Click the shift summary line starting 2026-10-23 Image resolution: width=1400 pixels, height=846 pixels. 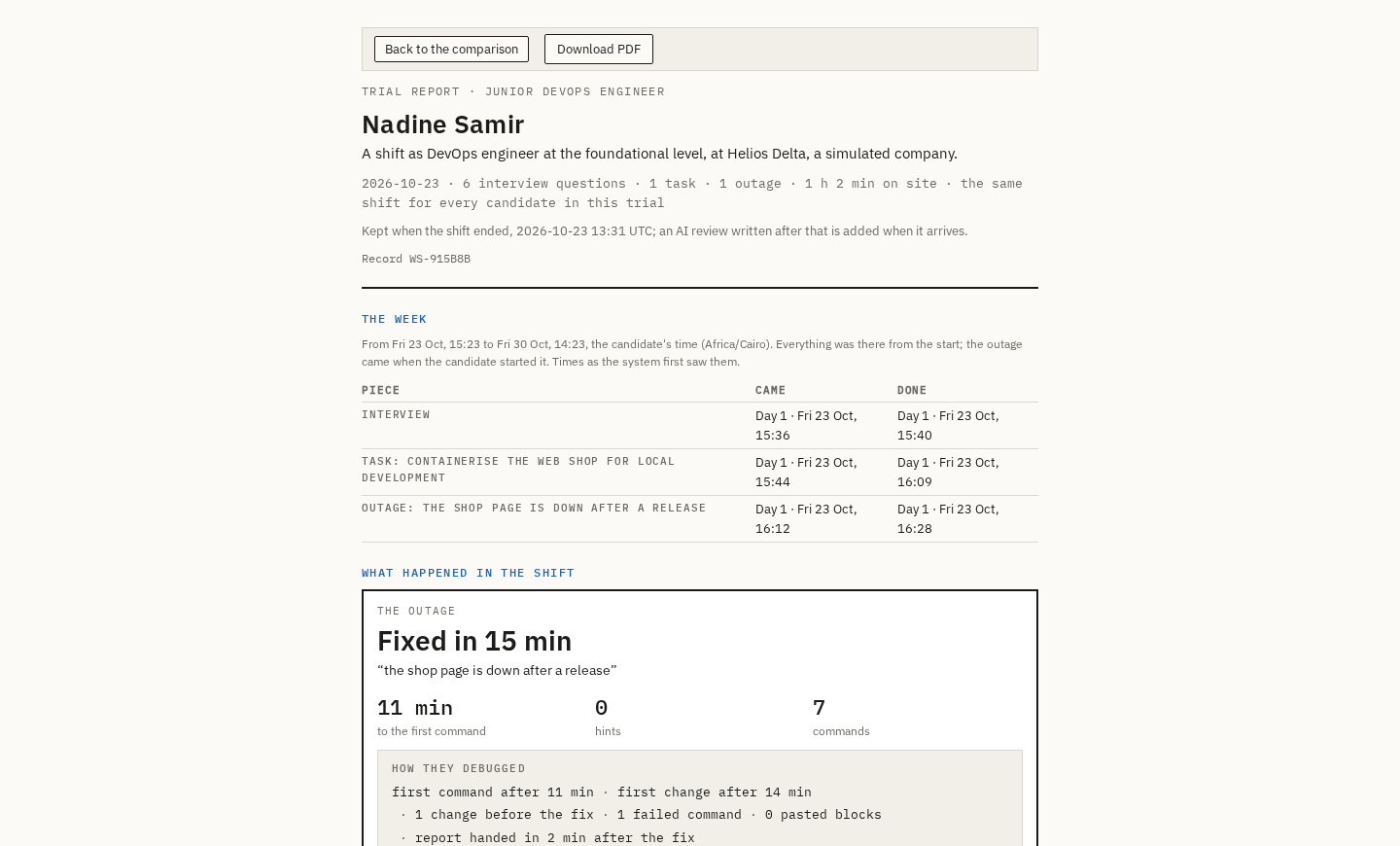[x=692, y=193]
